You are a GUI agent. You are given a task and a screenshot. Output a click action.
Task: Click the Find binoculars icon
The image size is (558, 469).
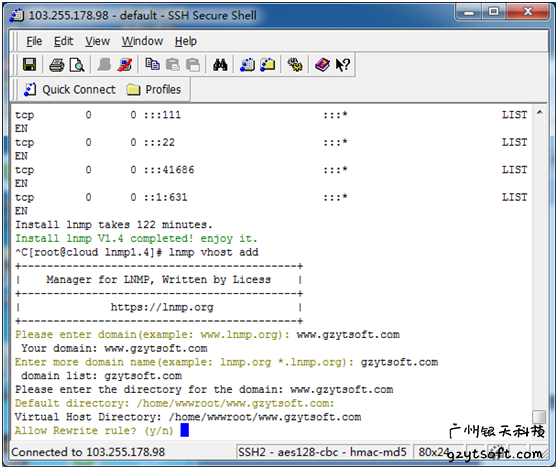tap(220, 65)
